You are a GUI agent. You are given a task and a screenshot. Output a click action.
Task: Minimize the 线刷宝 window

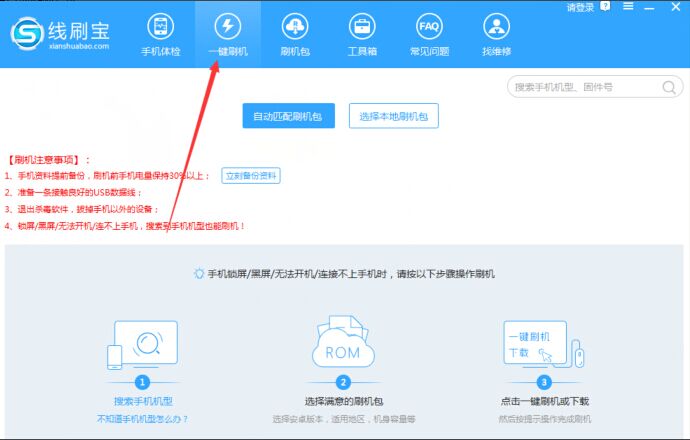[649, 8]
